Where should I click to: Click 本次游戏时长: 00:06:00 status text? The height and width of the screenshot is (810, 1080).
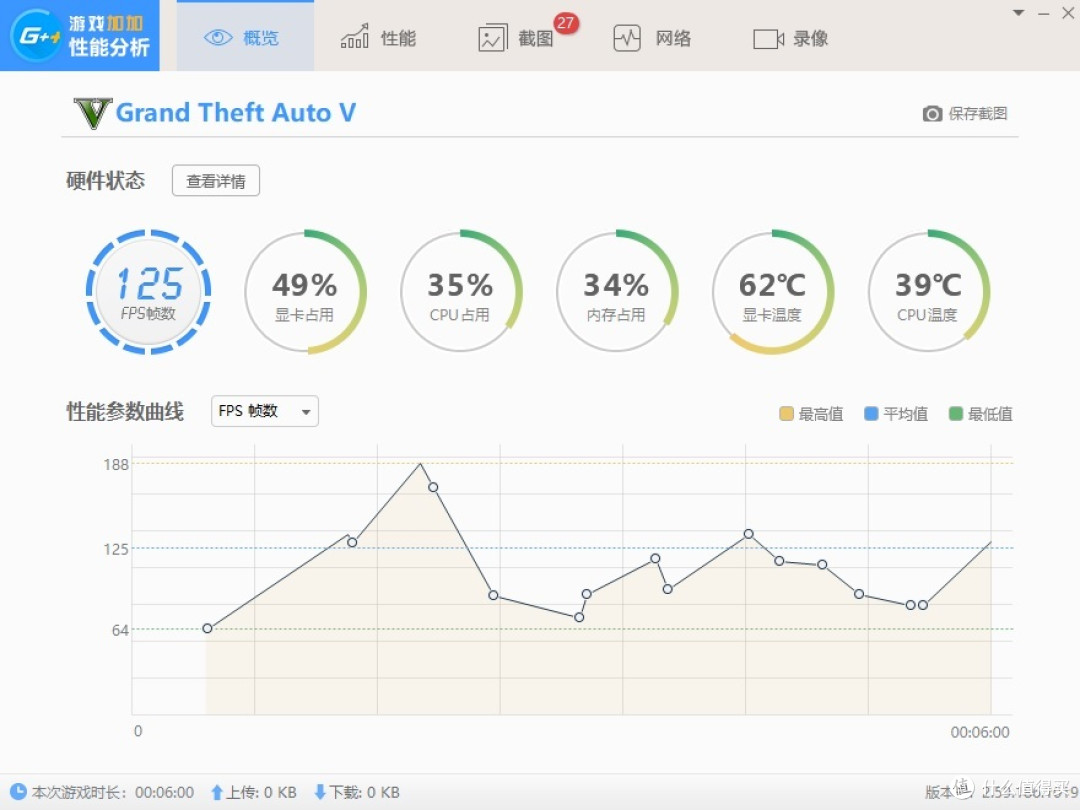(112, 793)
